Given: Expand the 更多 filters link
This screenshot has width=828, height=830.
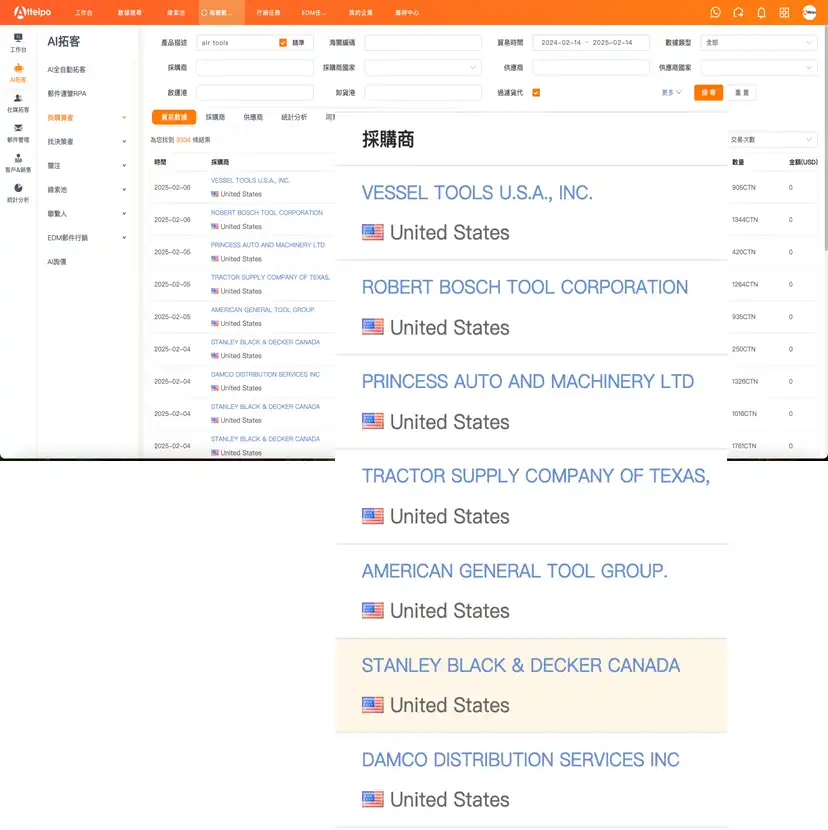Looking at the screenshot, I should (x=671, y=93).
